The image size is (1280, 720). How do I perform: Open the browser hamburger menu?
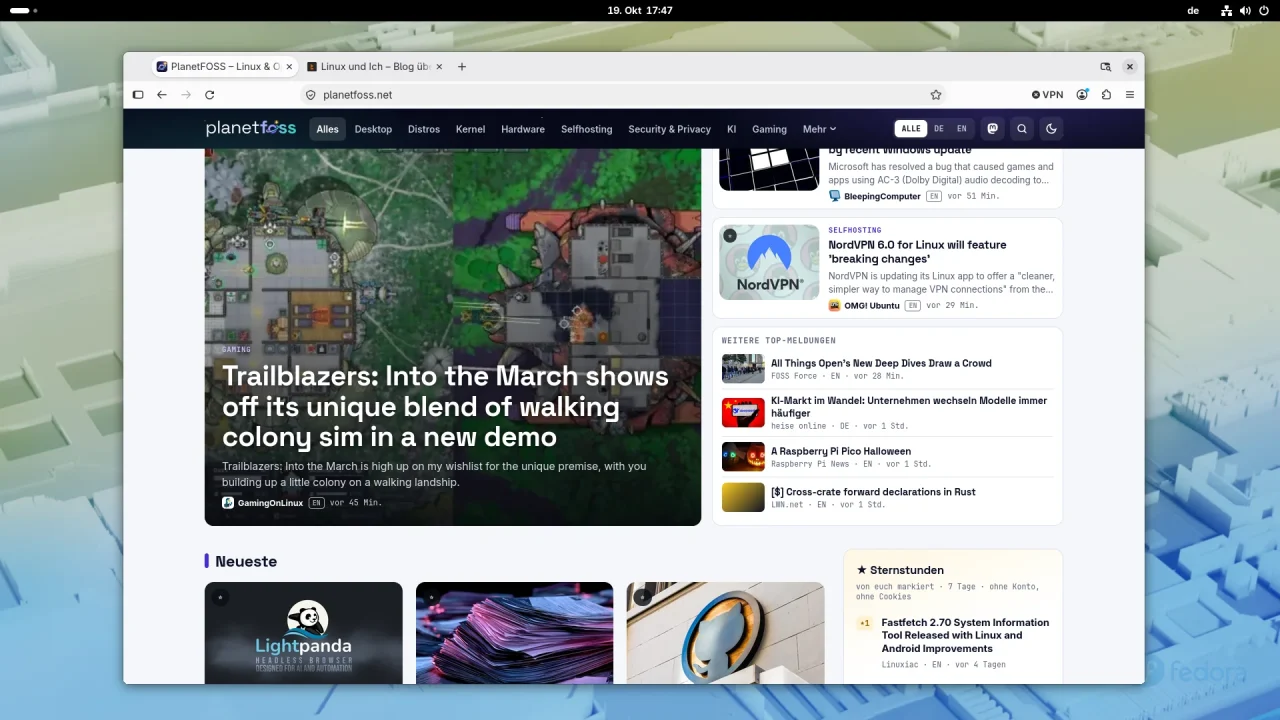pos(1130,95)
